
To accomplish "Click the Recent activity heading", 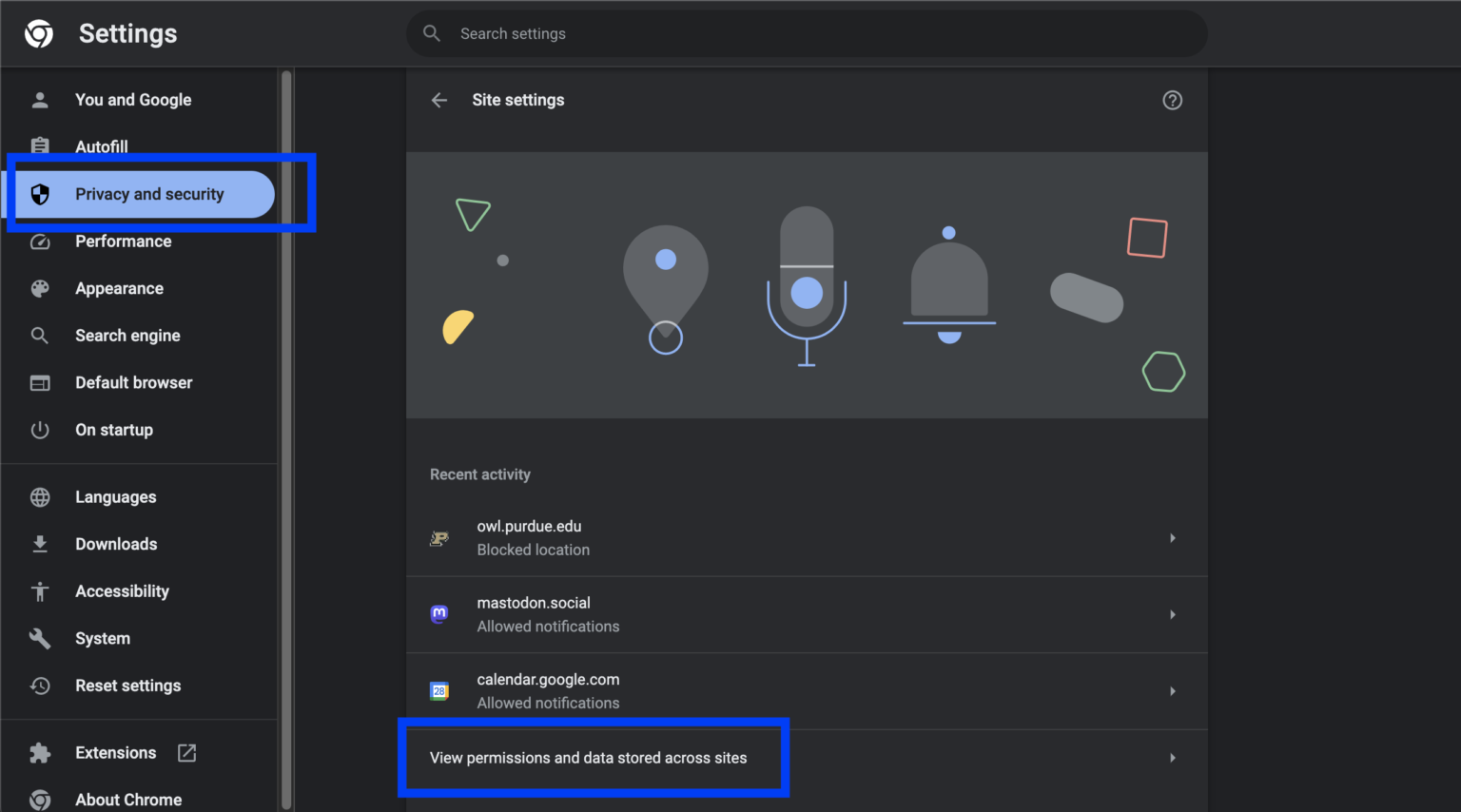I will point(480,474).
